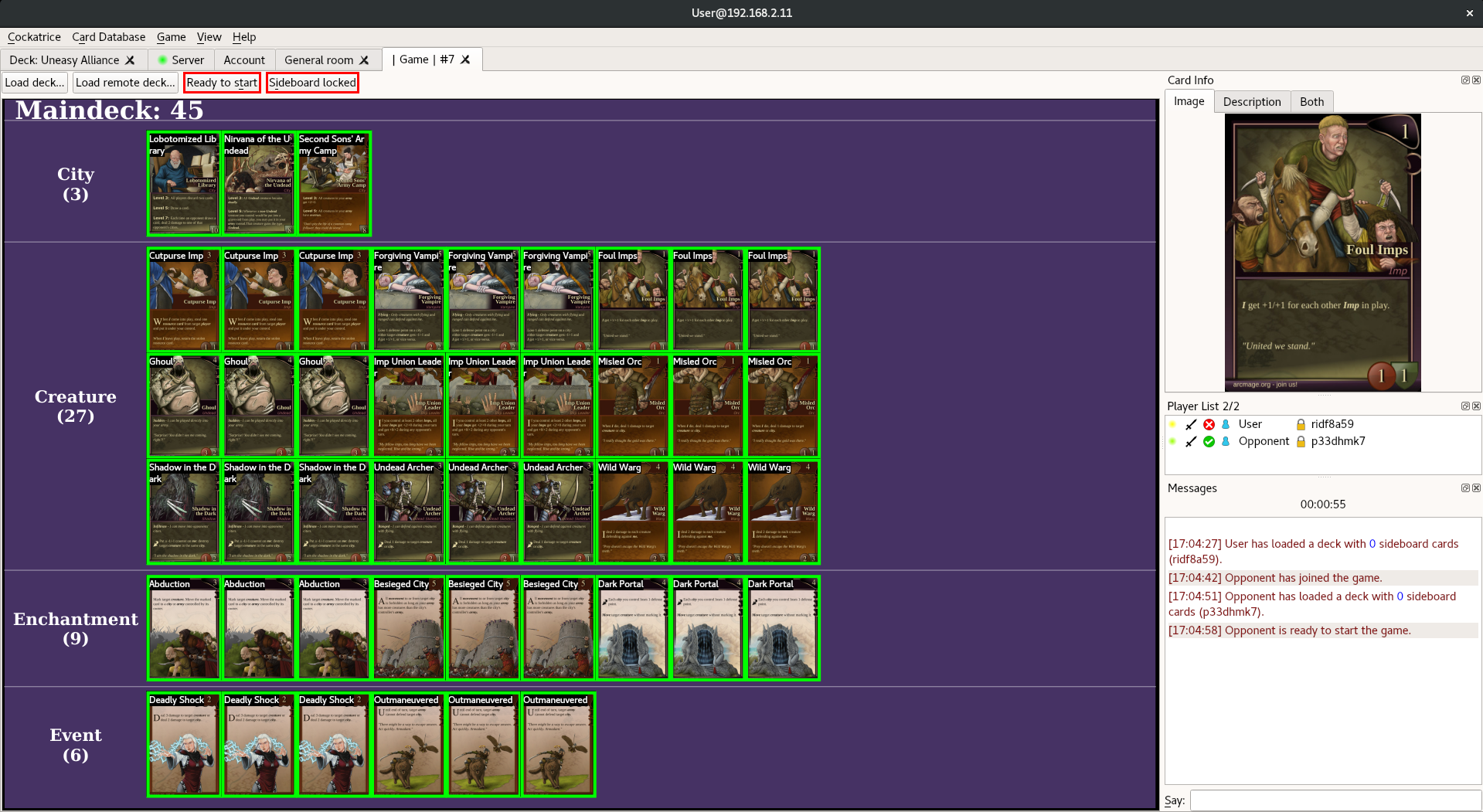
Task: Click the Say message input field
Action: pos(1335,800)
